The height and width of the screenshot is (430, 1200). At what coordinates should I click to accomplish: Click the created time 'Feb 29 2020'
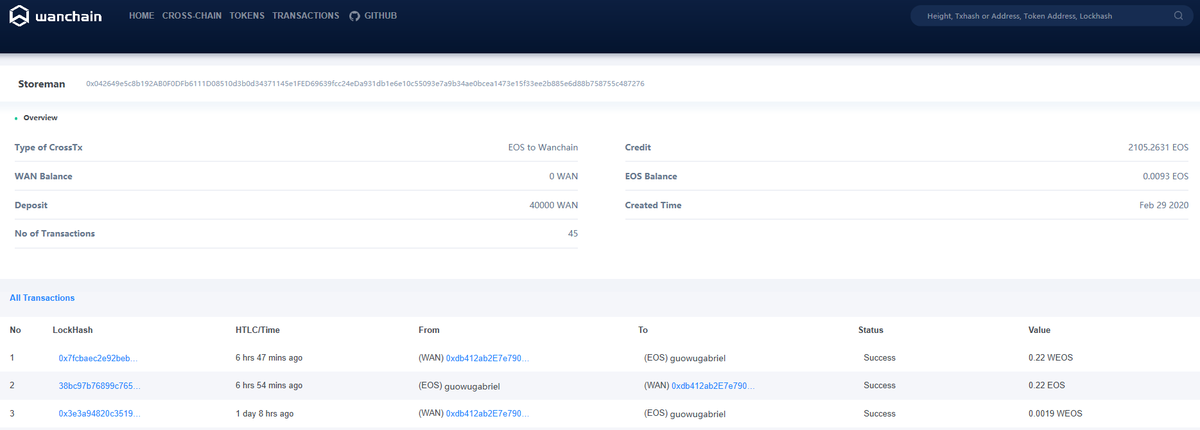tap(1164, 205)
